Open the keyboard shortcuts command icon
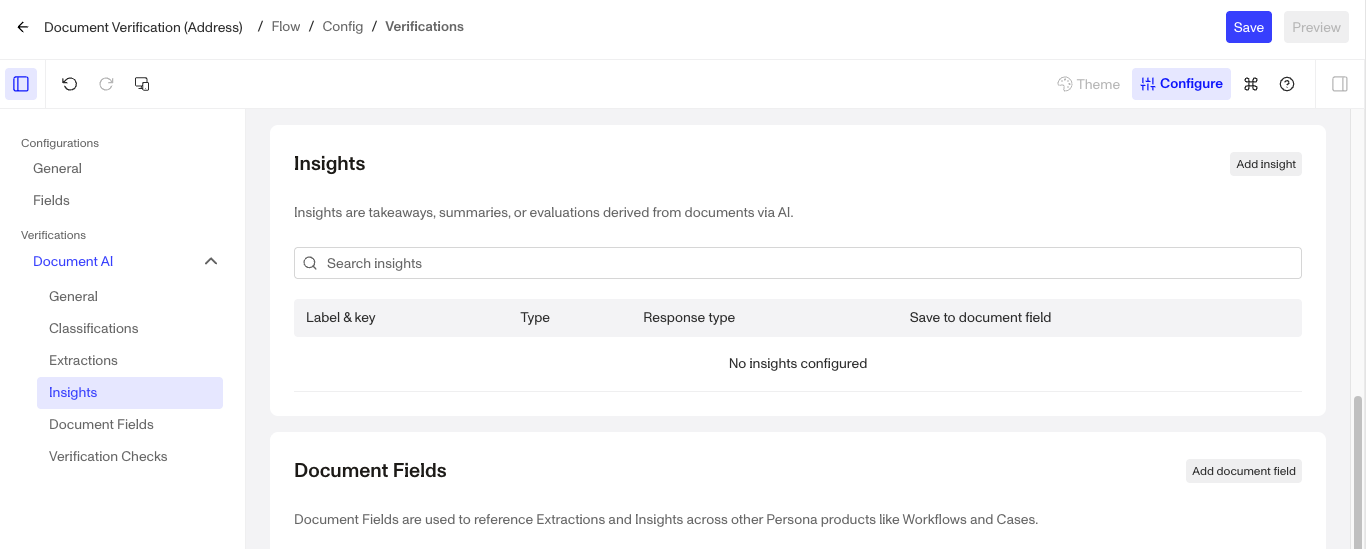The width and height of the screenshot is (1366, 549). [x=1251, y=84]
